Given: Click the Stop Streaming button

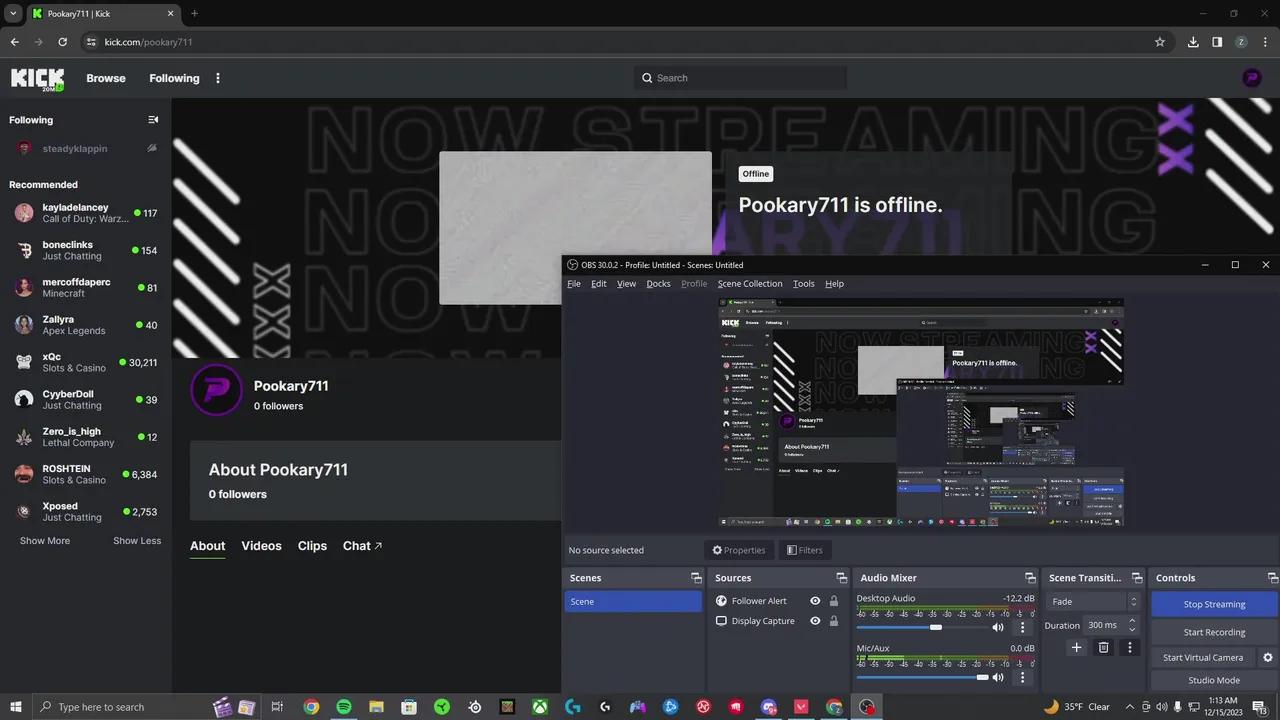Looking at the screenshot, I should point(1214,604).
